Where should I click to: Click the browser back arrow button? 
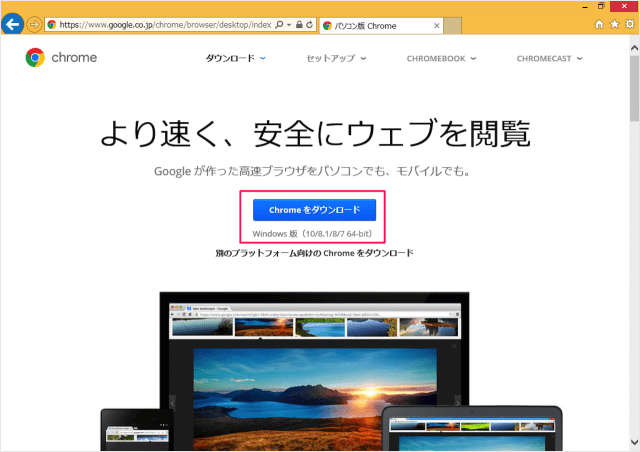click(x=13, y=23)
